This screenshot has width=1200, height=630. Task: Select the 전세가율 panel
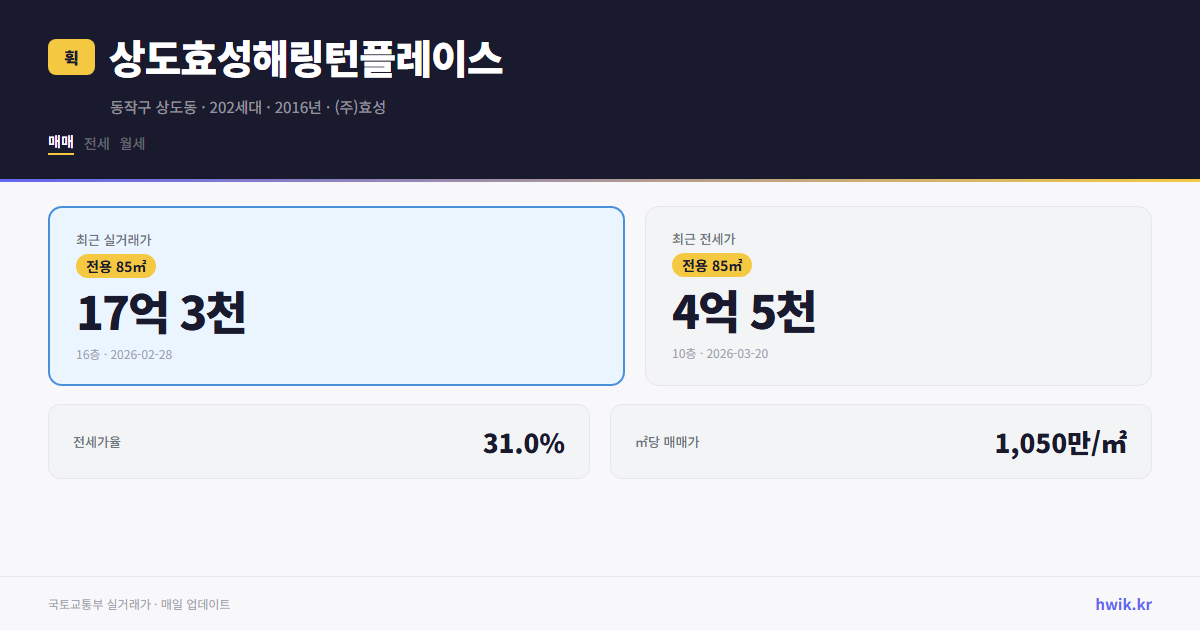click(x=319, y=441)
